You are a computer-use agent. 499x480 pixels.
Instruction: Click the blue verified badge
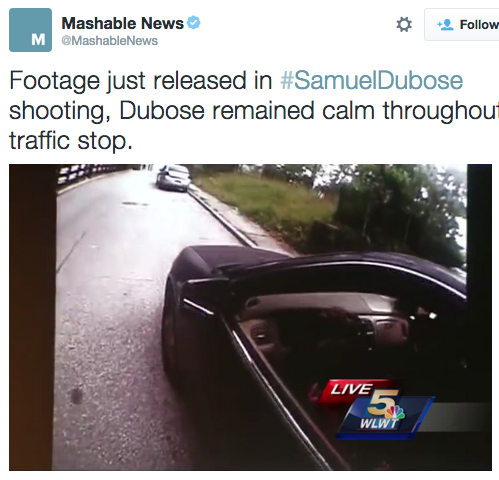[x=193, y=23]
